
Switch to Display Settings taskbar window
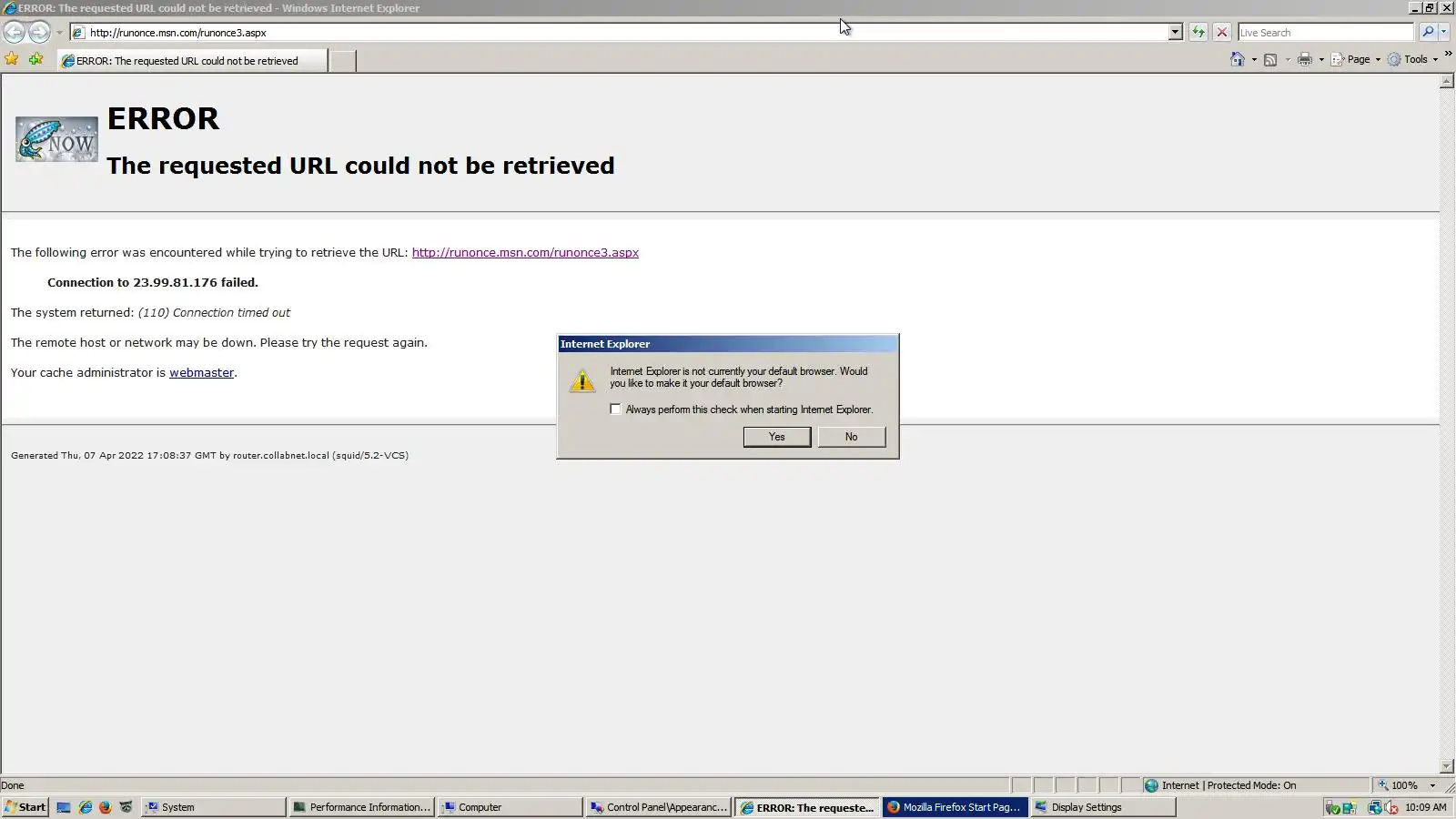pyautogui.click(x=1102, y=807)
